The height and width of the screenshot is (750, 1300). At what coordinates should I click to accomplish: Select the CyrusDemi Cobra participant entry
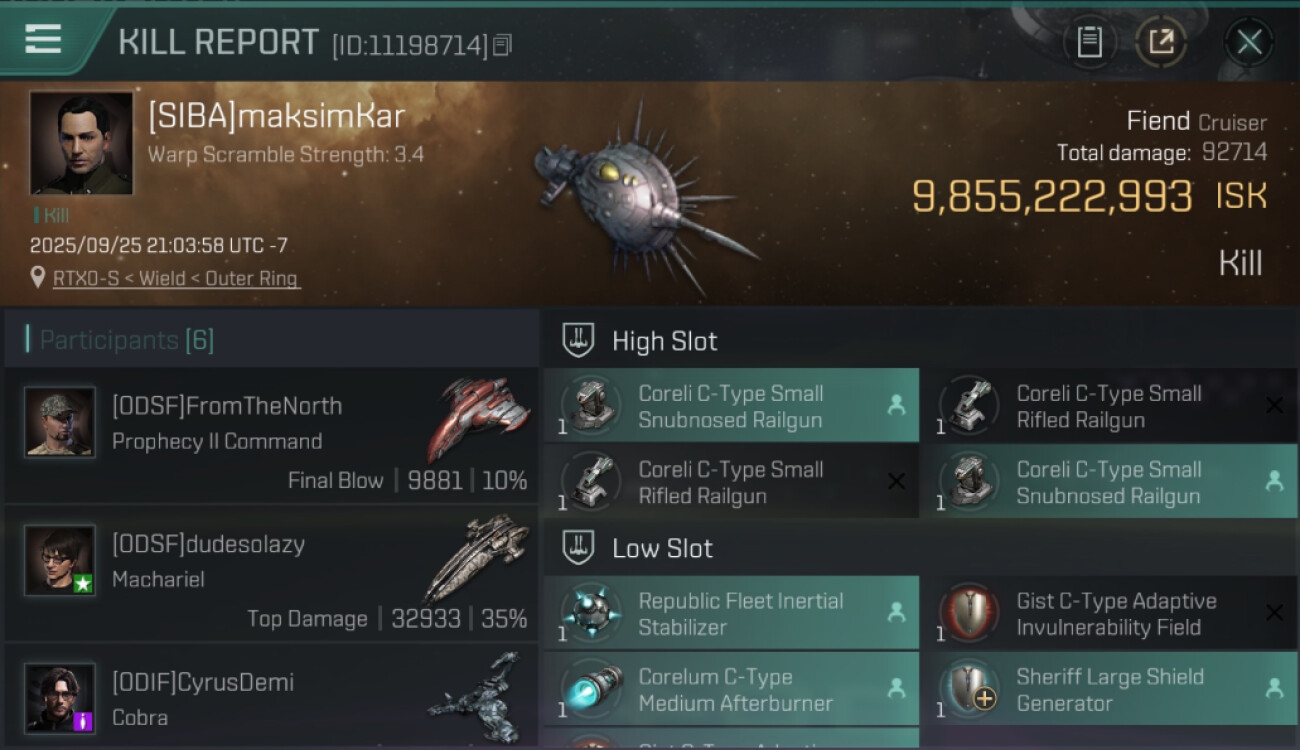coord(272,697)
